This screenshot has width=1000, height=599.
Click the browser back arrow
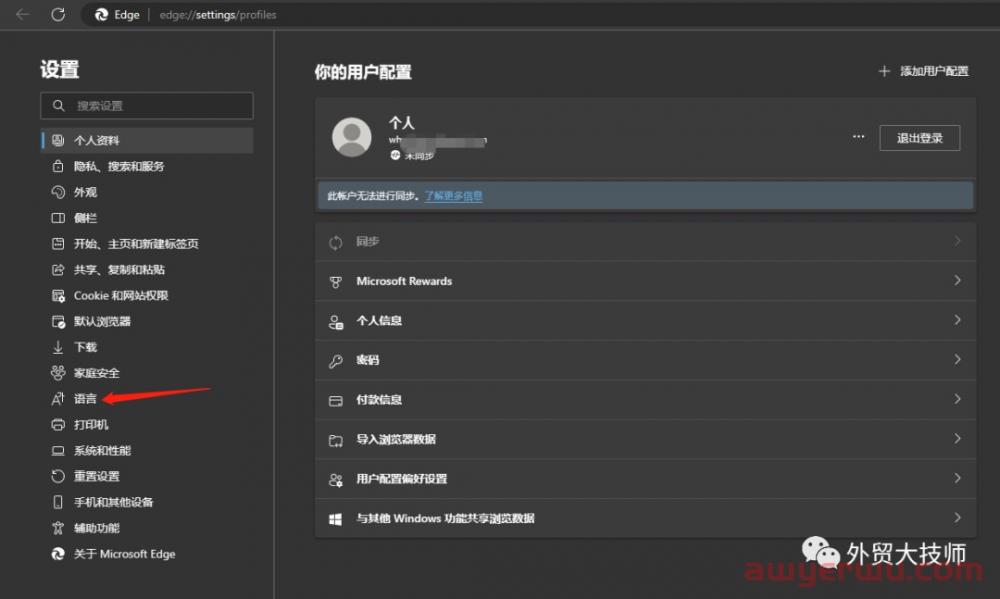click(x=22, y=14)
